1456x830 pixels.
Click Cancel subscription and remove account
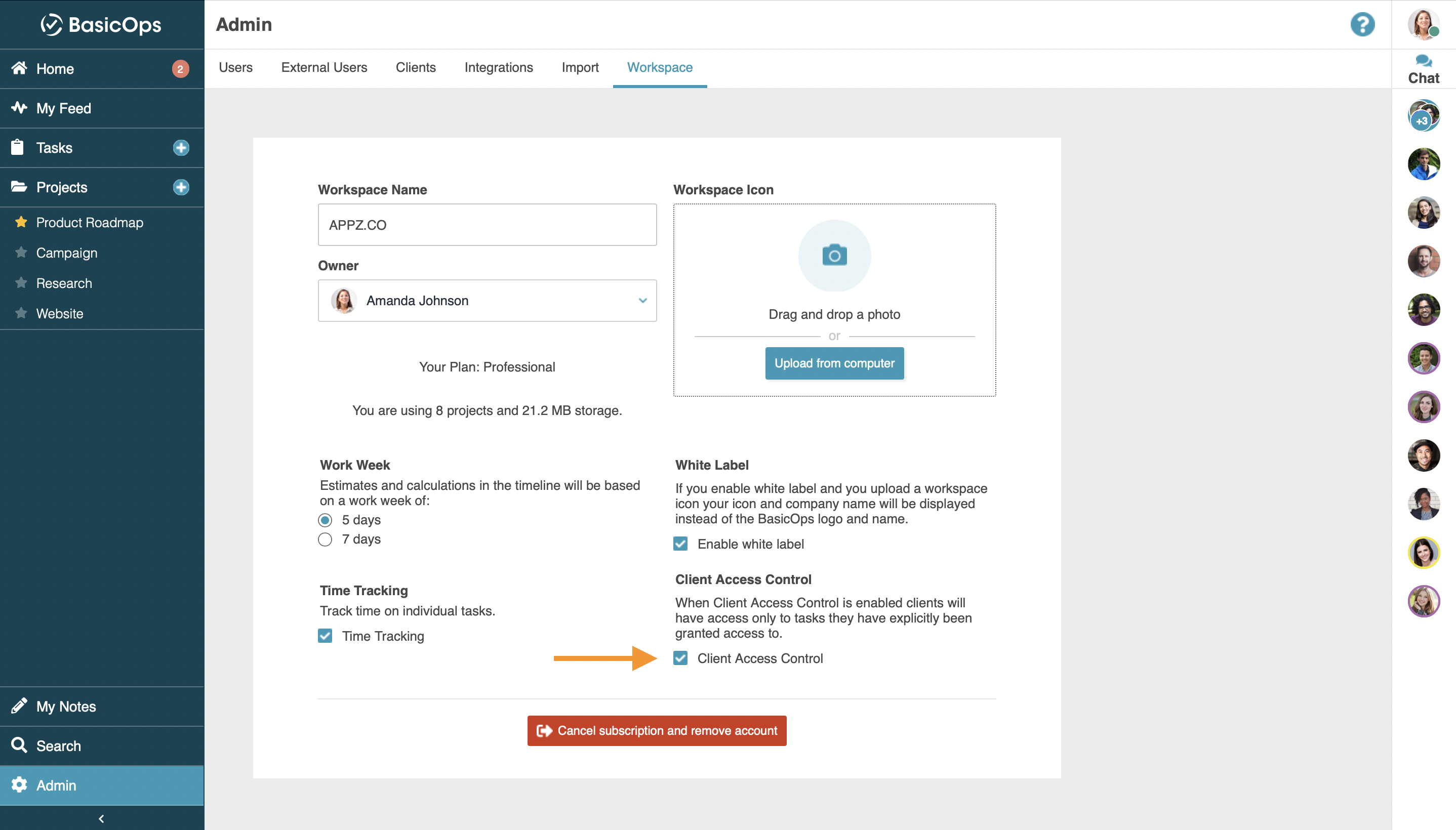657,731
